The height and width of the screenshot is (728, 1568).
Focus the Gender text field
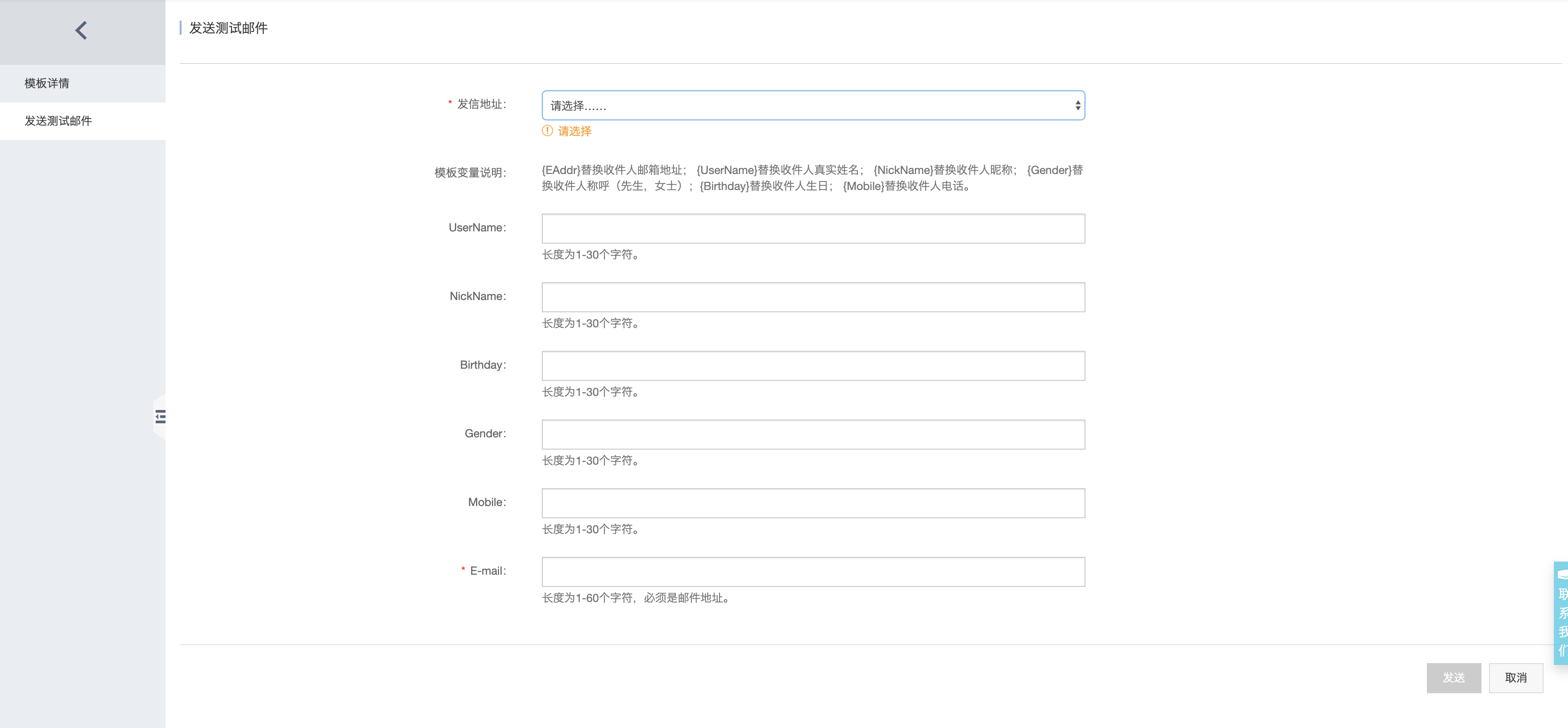click(813, 435)
